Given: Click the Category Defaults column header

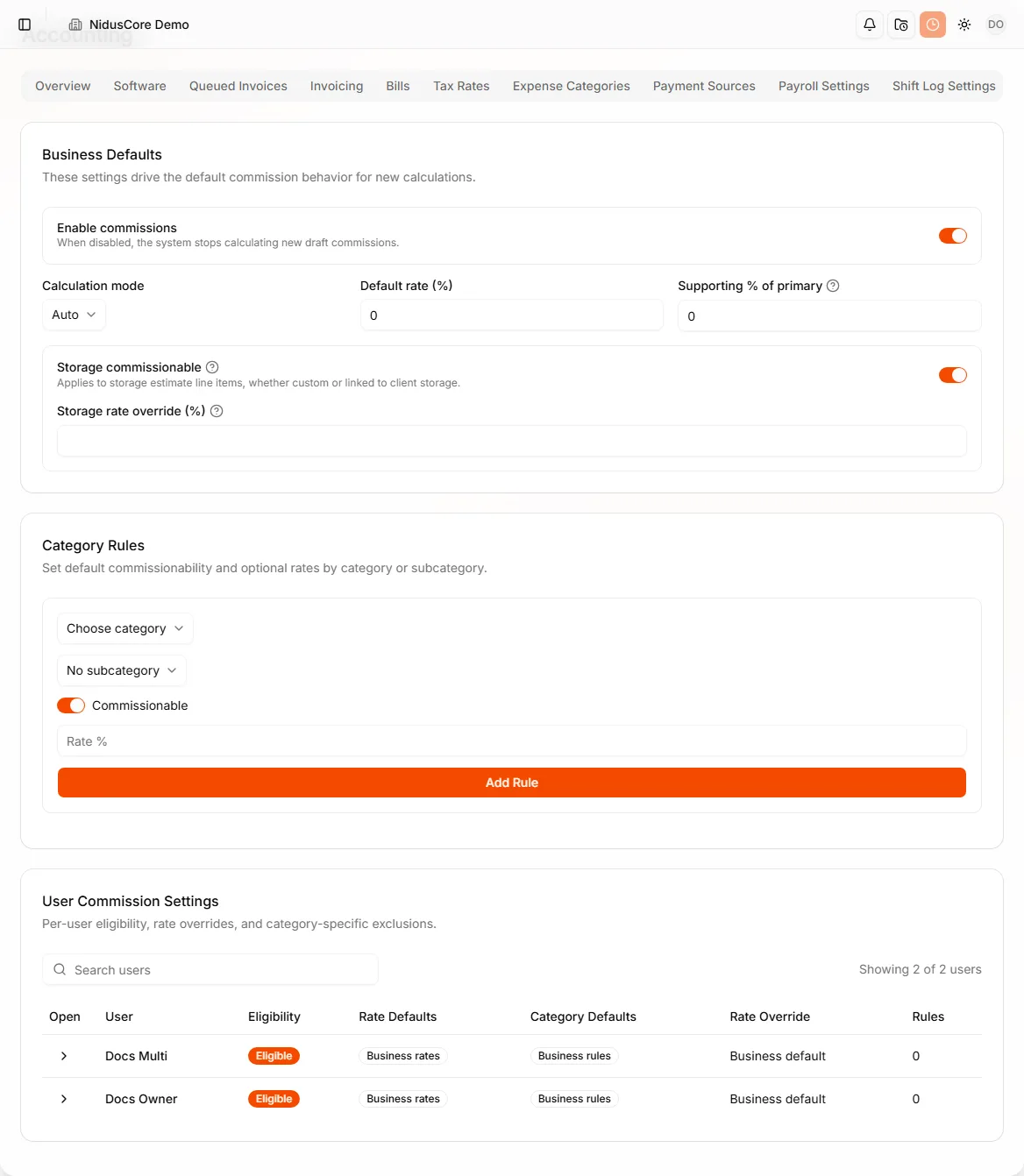Looking at the screenshot, I should [583, 1017].
